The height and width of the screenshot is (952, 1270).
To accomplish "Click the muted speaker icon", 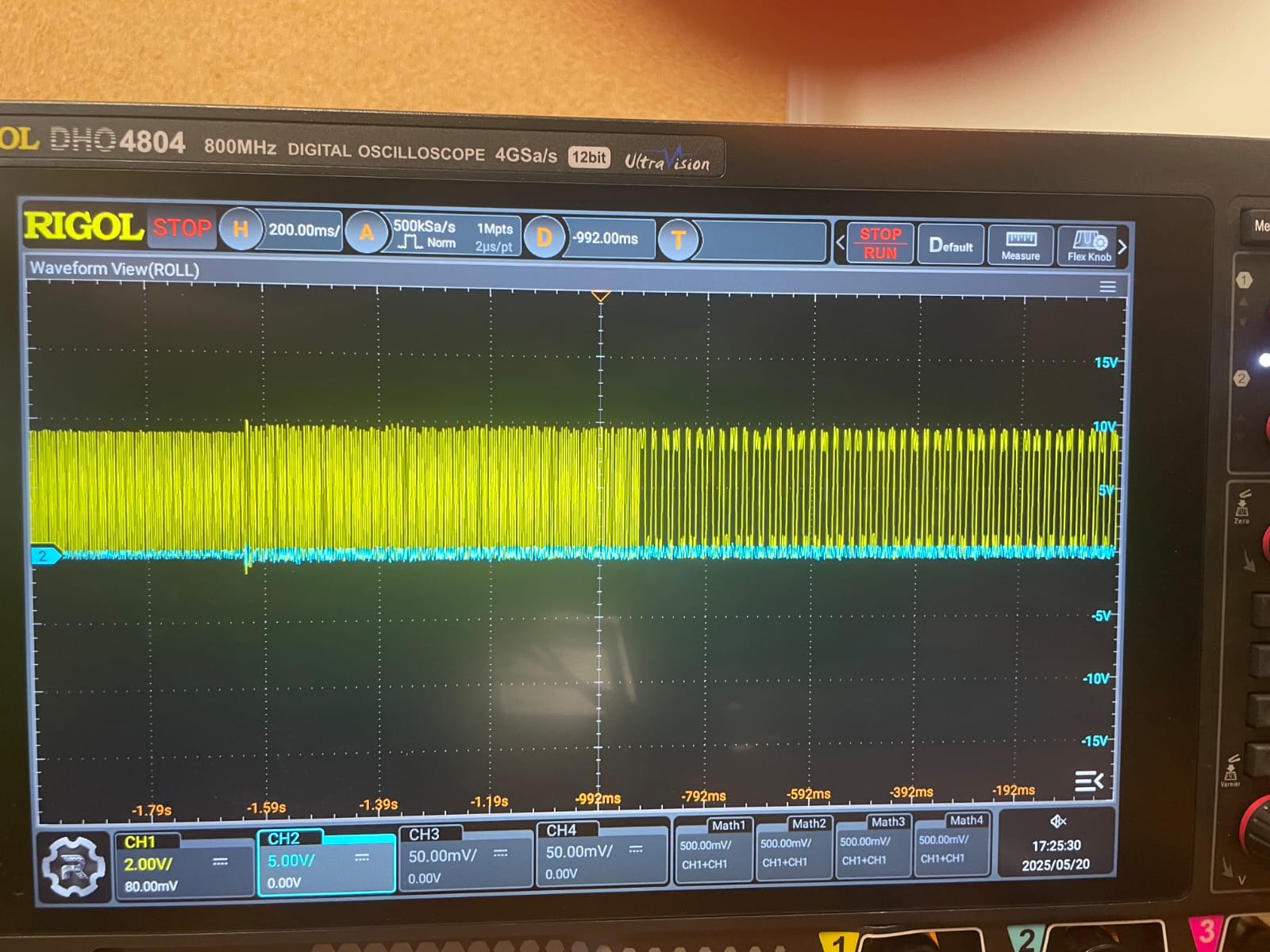I will click(x=1057, y=821).
